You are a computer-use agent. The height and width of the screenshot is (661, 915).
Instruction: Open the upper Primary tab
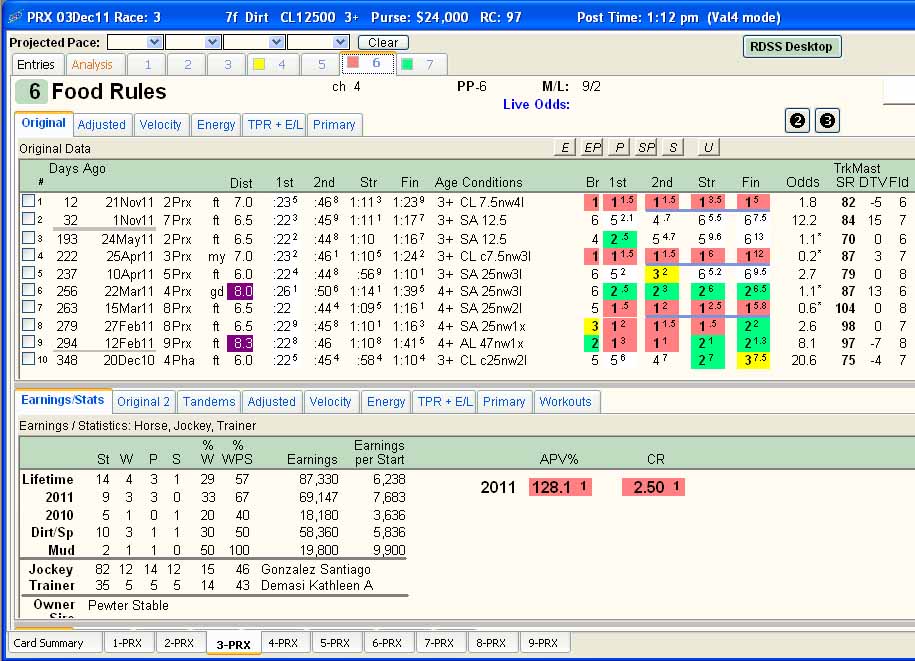(334, 125)
